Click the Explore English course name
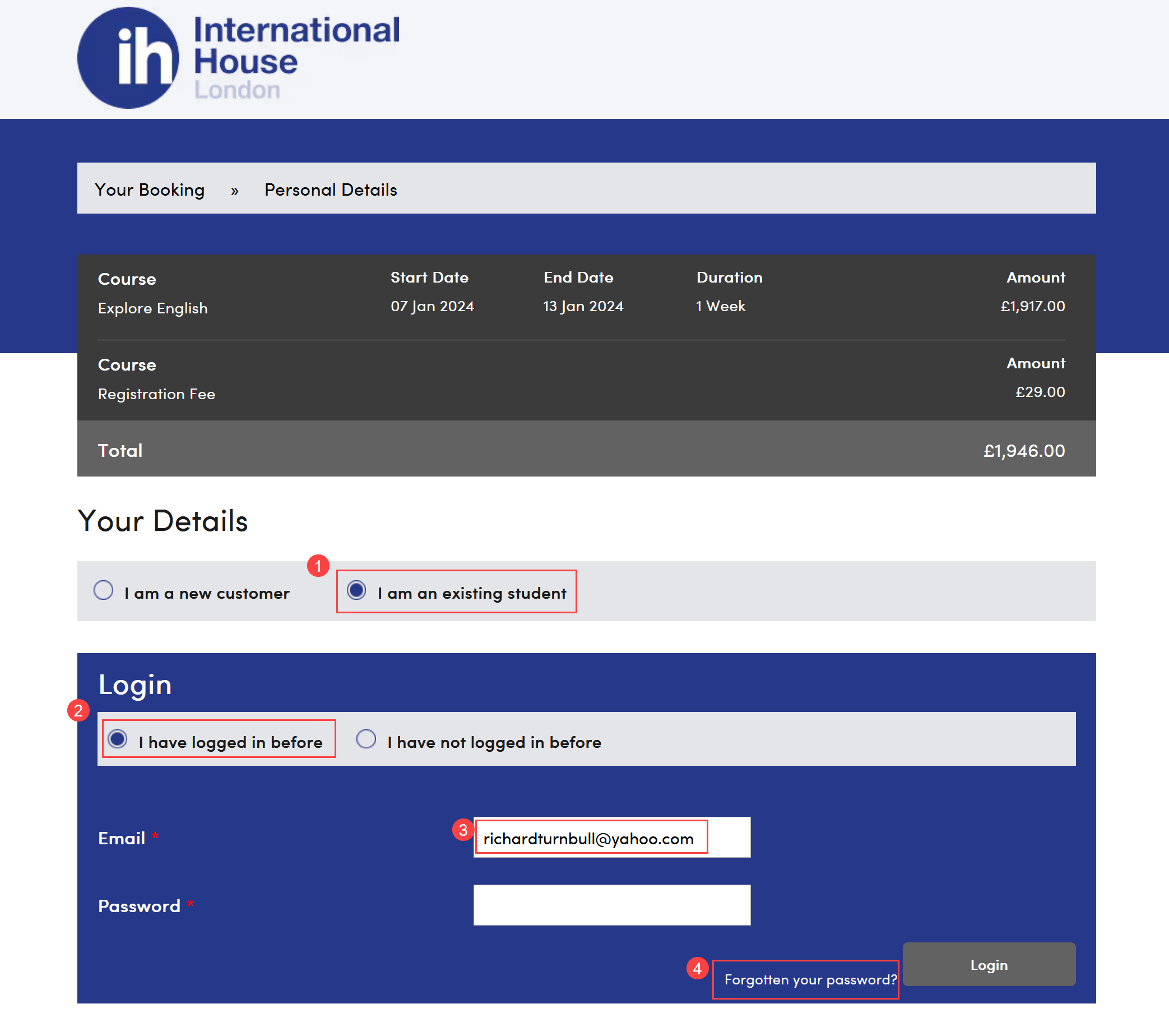The width and height of the screenshot is (1169, 1036). [152, 308]
